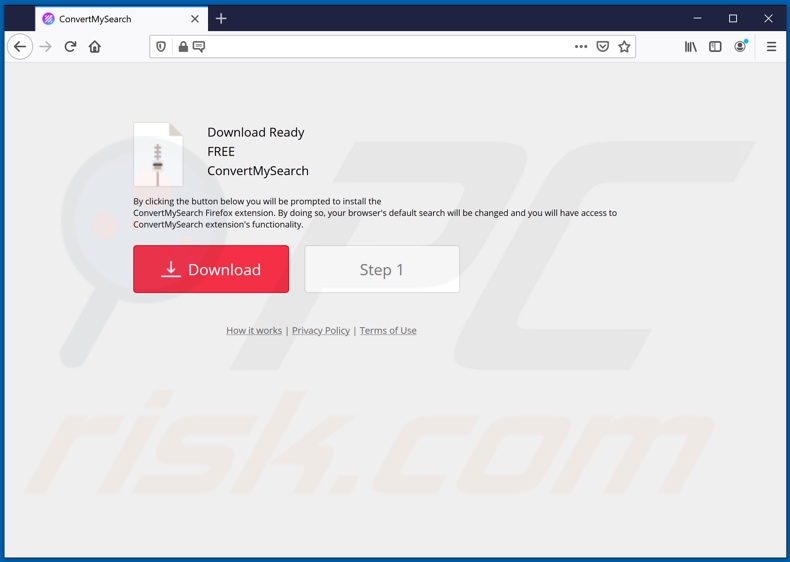Viewport: 790px width, 562px height.
Task: Close the Firefox window
Action: click(768, 19)
